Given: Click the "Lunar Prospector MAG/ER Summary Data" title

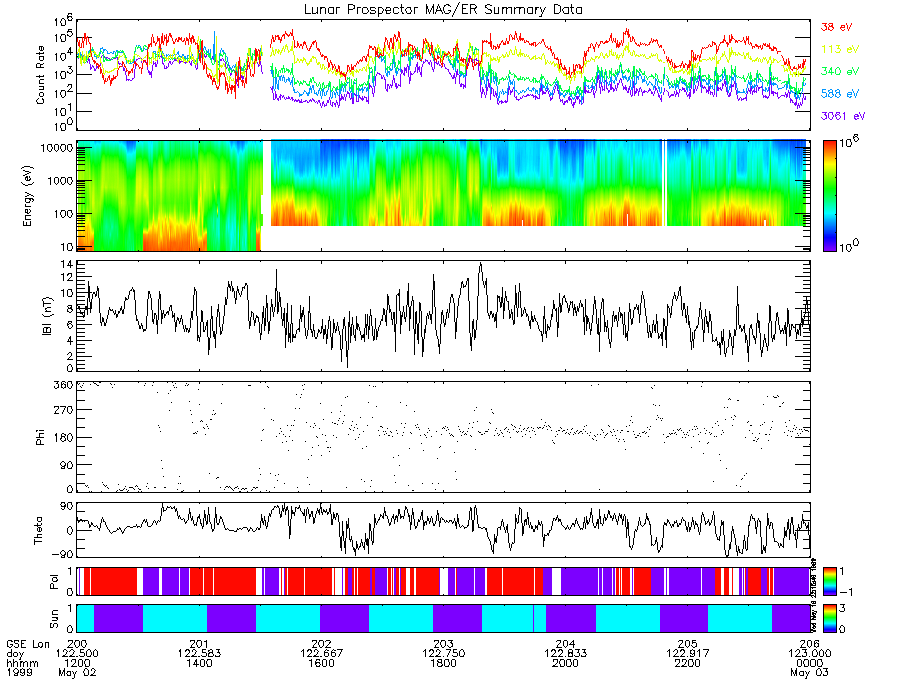Looking at the screenshot, I should 443,10.
